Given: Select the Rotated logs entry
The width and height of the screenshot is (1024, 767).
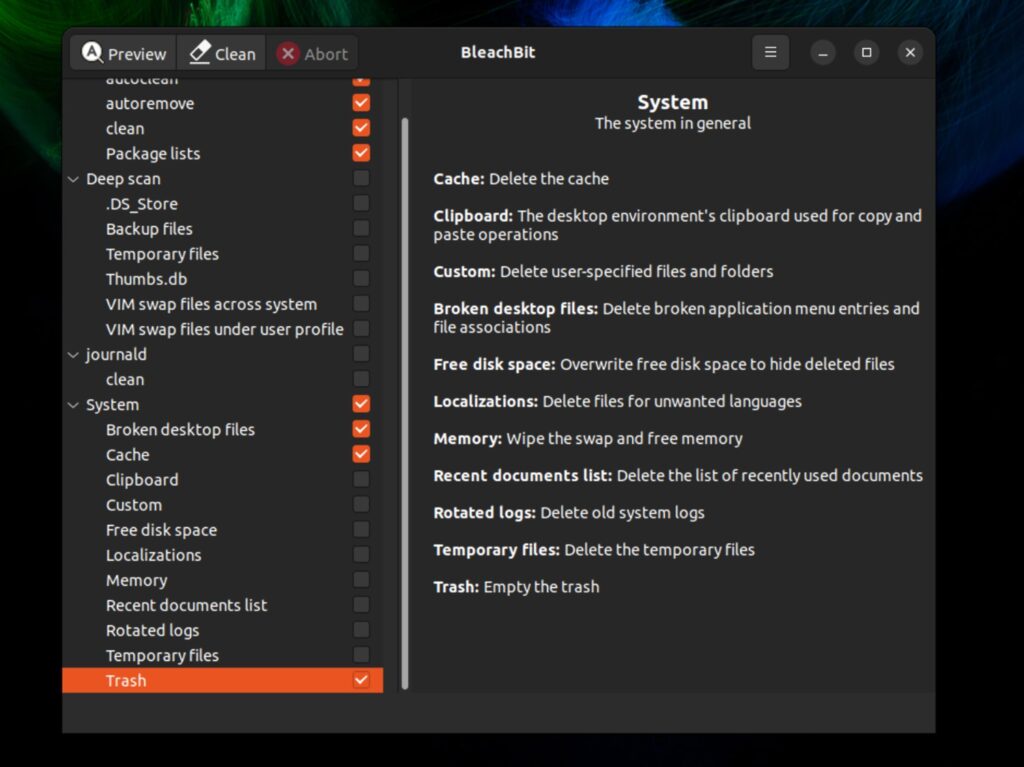Looking at the screenshot, I should [152, 630].
